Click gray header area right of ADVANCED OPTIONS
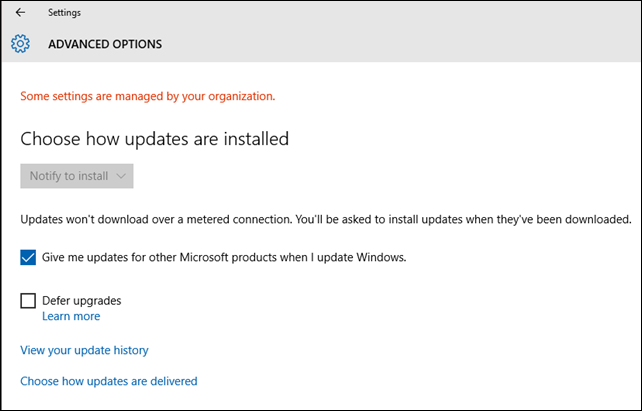 tap(401, 44)
